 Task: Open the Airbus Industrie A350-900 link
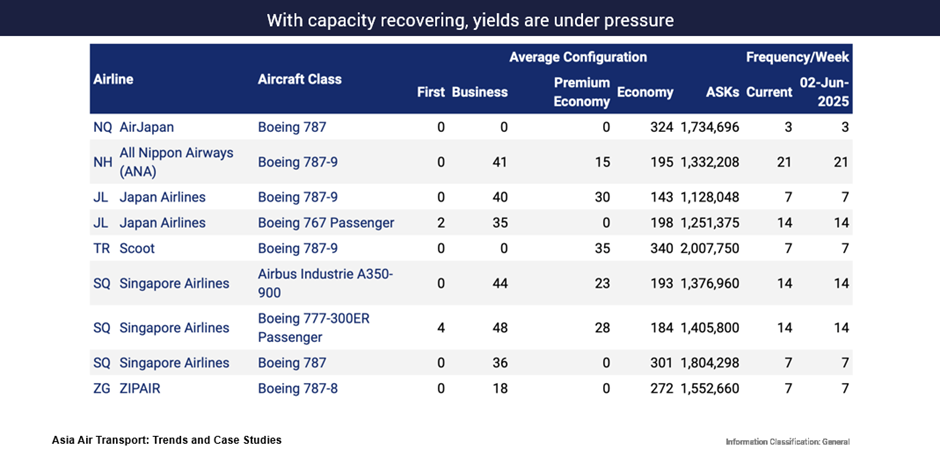click(x=326, y=283)
